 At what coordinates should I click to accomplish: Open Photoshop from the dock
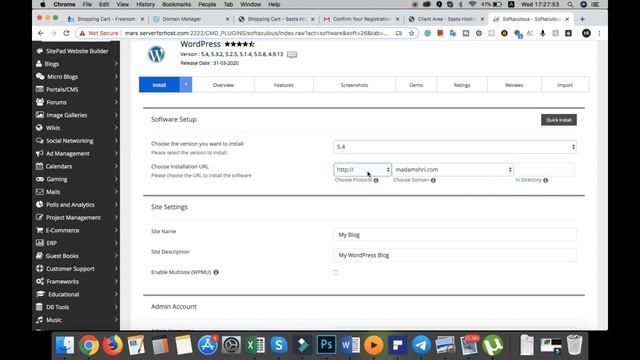[x=326, y=345]
